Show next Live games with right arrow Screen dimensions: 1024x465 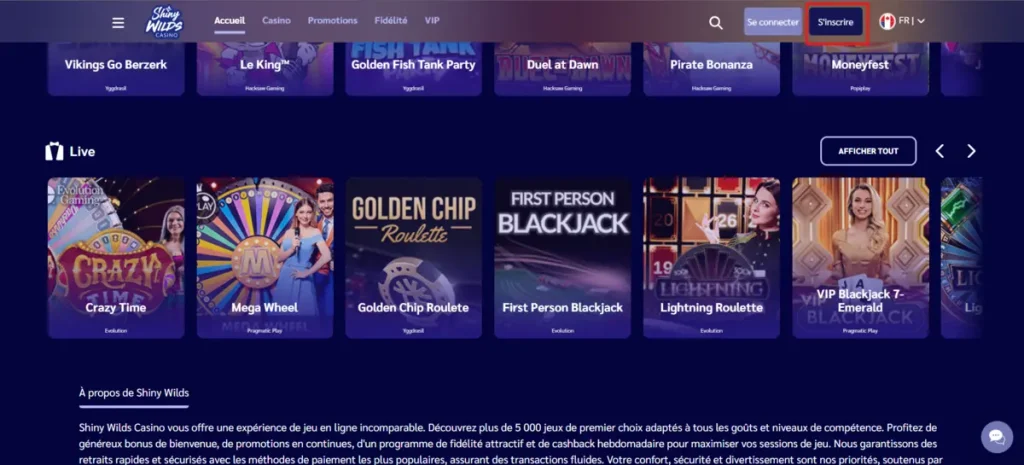click(971, 152)
